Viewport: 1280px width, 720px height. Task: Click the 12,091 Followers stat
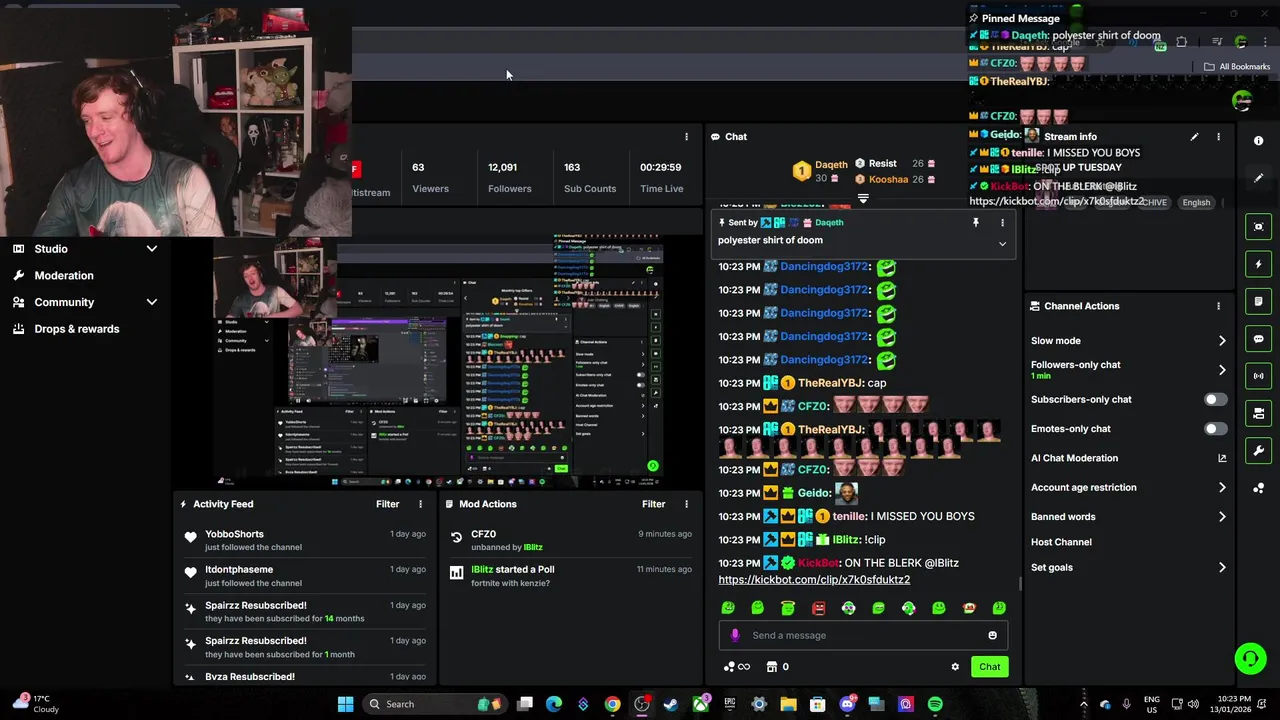(x=509, y=177)
